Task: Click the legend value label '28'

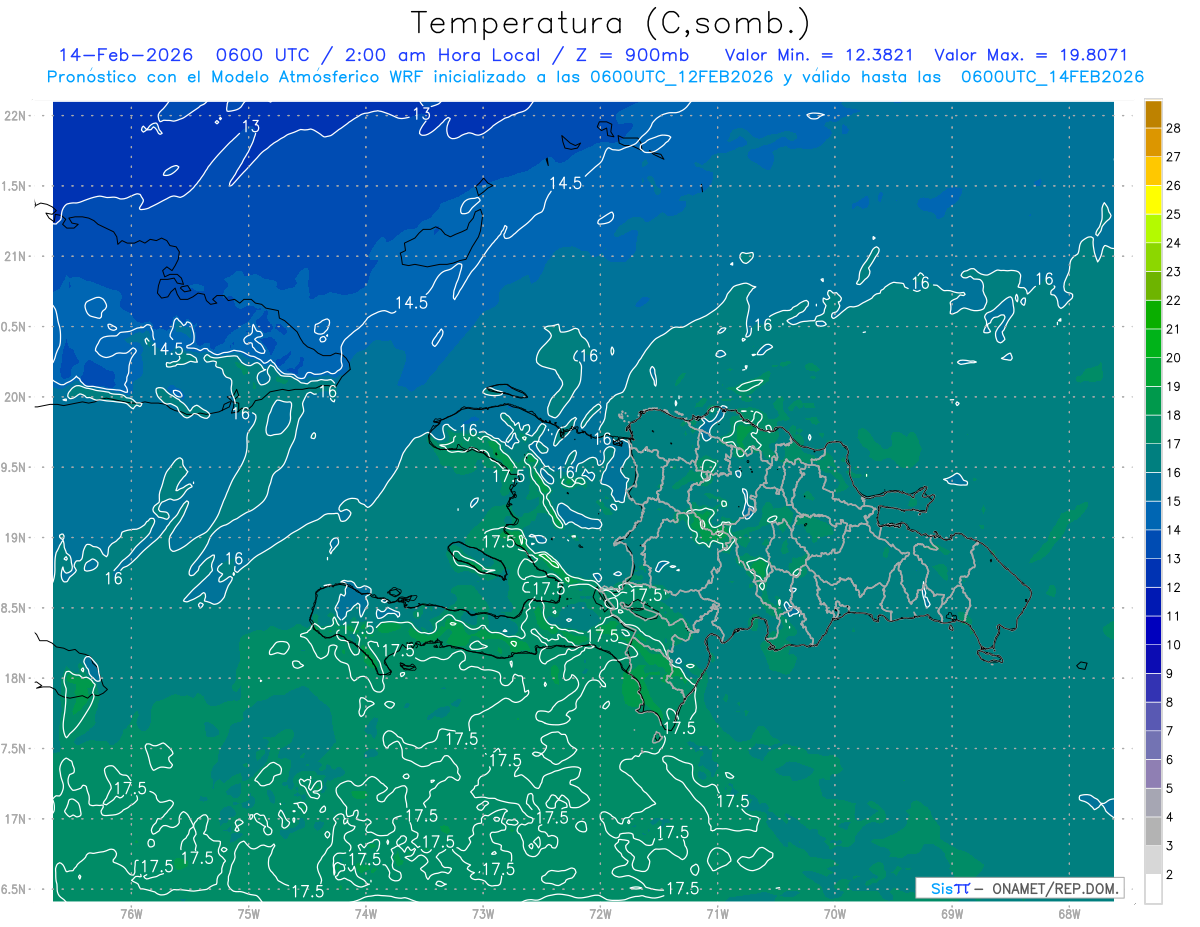Action: tap(1174, 128)
